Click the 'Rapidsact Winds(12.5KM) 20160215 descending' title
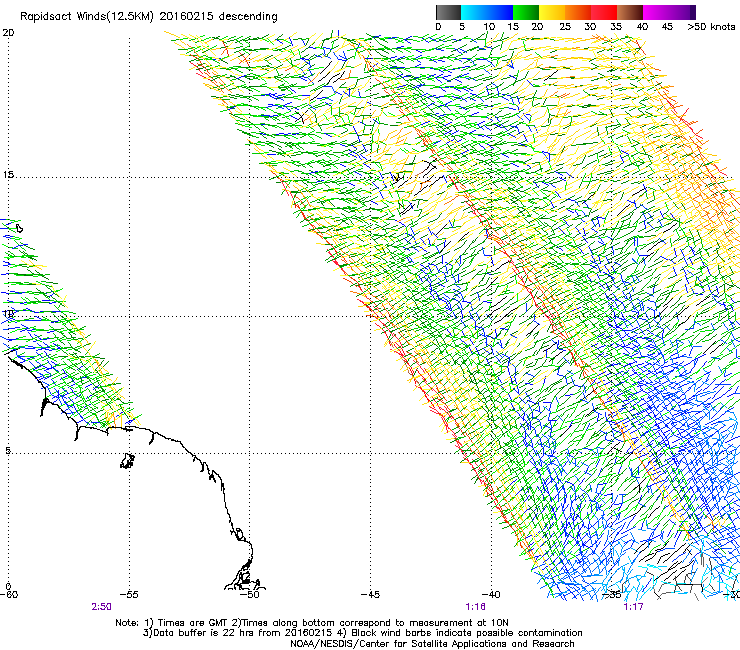This screenshot has height=650, width=740. (149, 17)
